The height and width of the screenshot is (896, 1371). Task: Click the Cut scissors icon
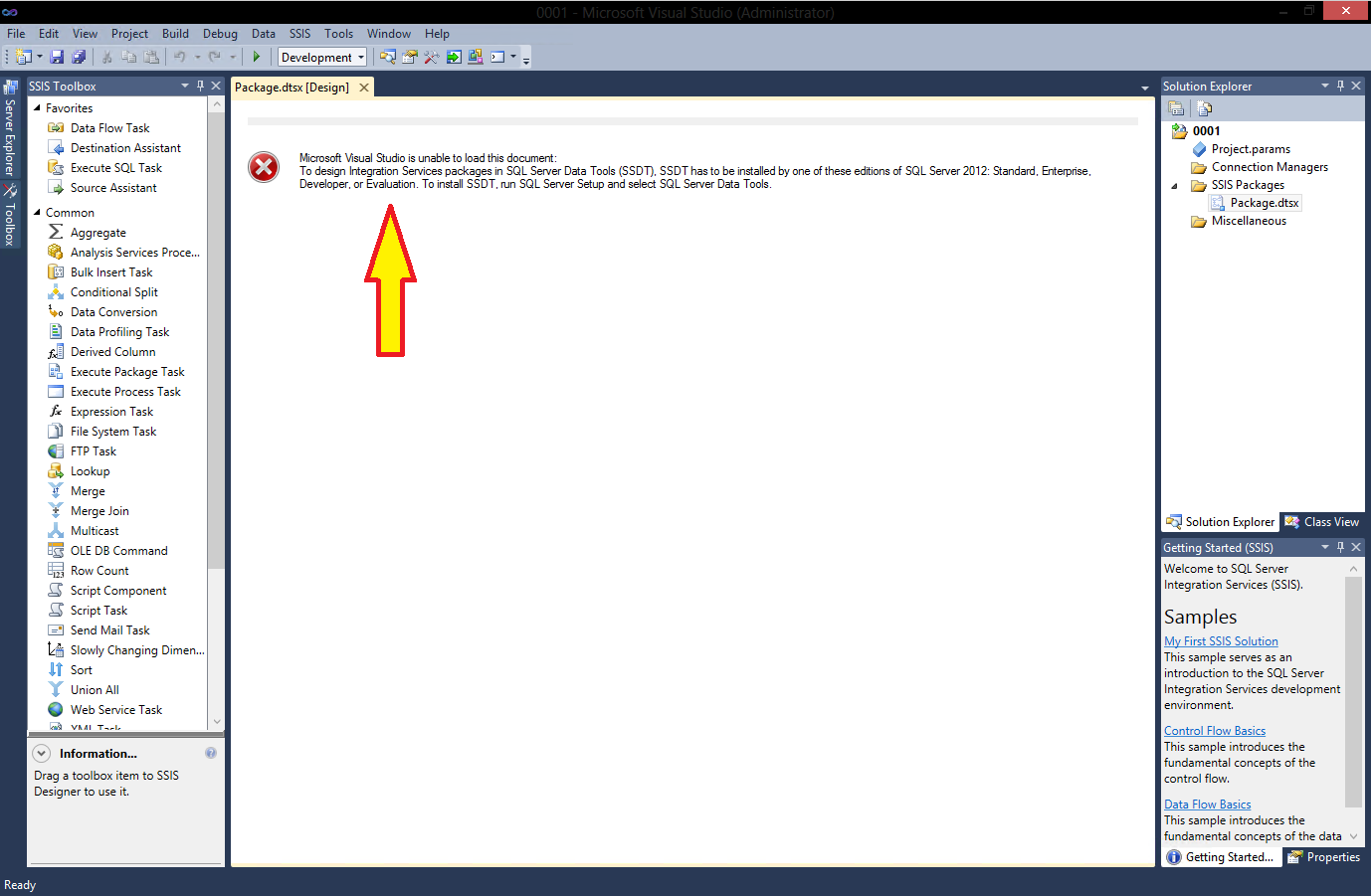tap(106, 57)
